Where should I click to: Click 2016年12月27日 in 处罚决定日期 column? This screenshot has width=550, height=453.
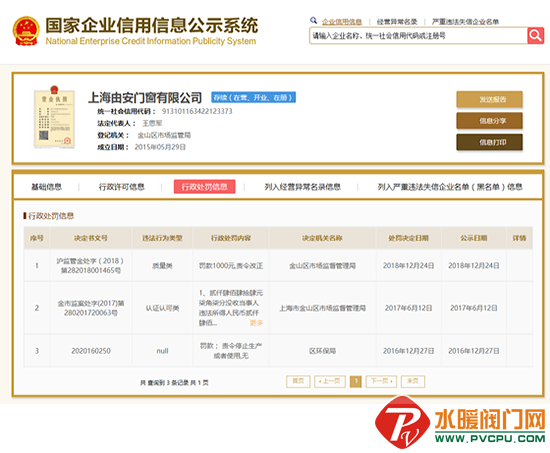[408, 351]
